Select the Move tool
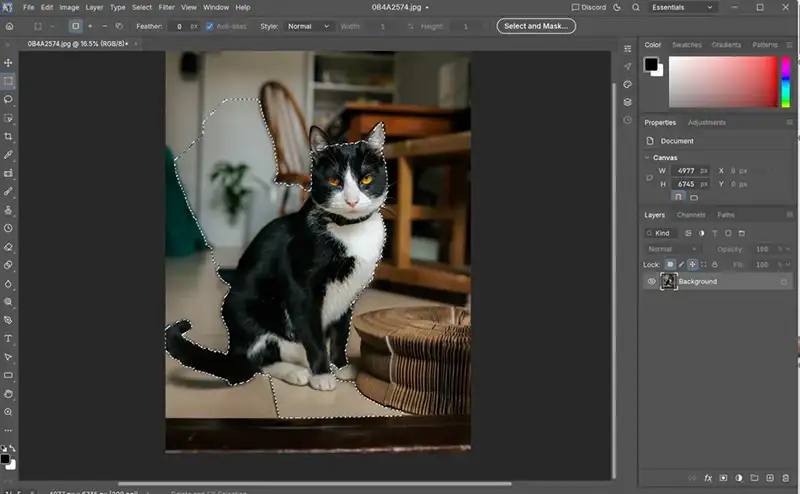800x494 pixels. point(8,63)
